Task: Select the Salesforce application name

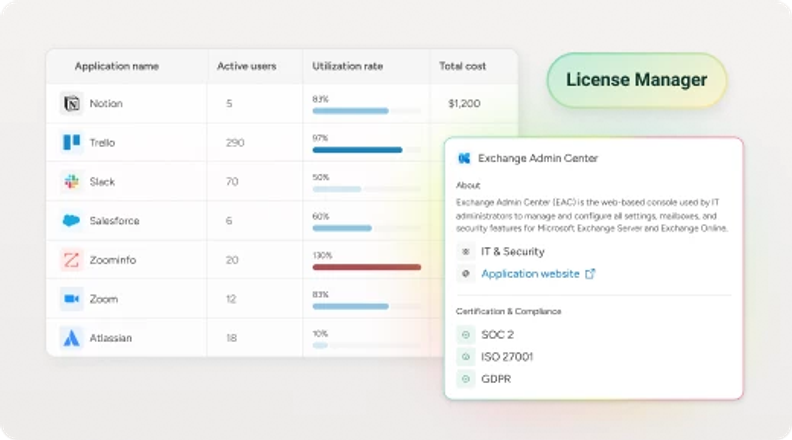Action: [x=114, y=221]
